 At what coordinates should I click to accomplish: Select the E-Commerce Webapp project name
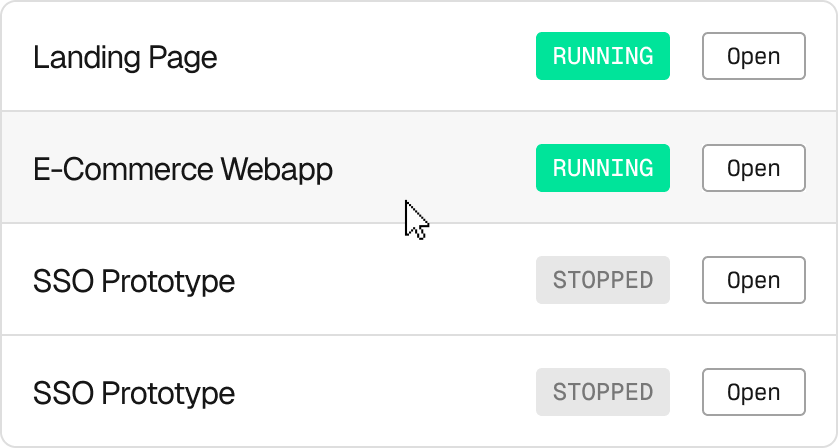coord(183,169)
